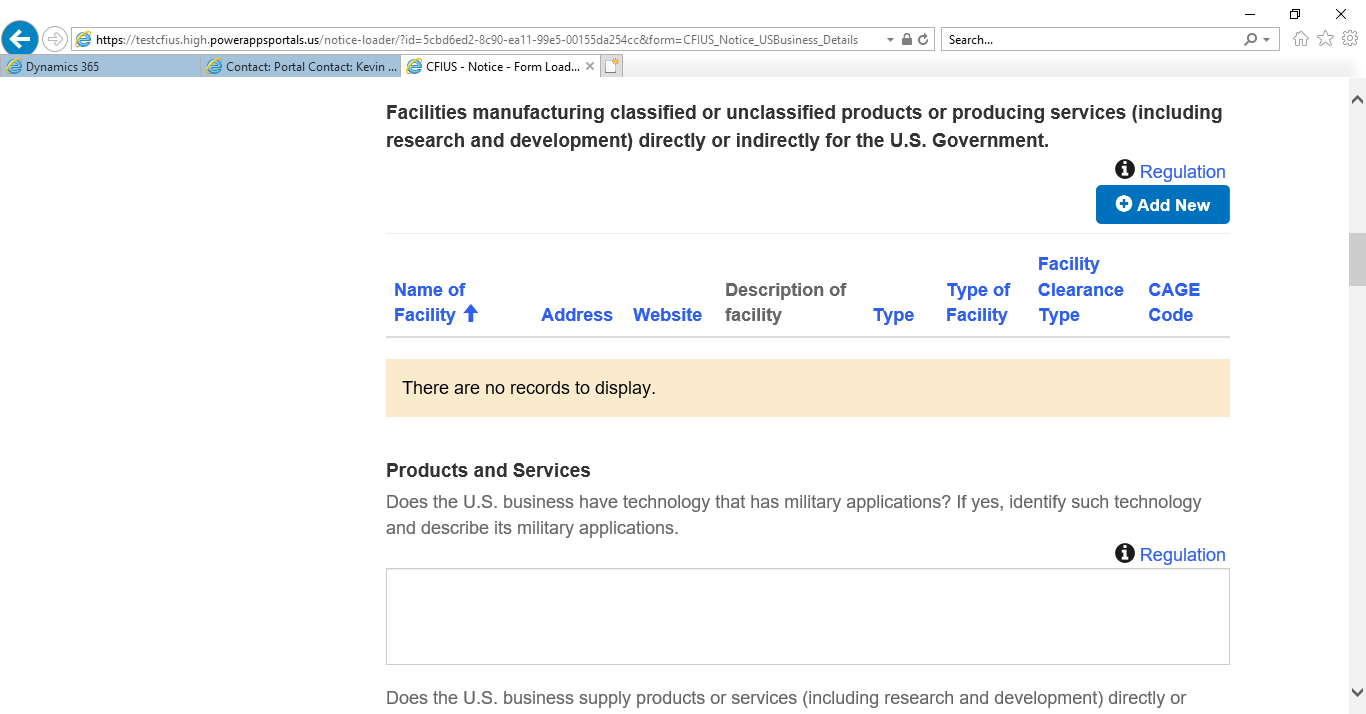Open Favorites star icon

tap(1325, 39)
